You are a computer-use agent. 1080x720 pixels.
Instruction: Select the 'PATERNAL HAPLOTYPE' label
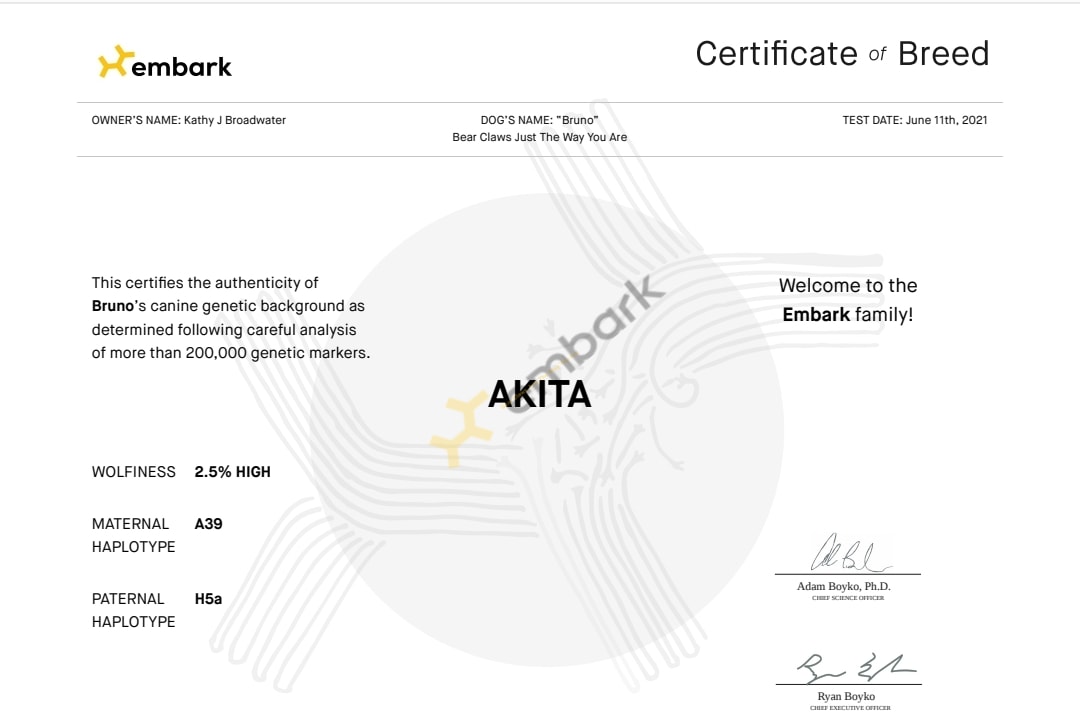(x=134, y=610)
